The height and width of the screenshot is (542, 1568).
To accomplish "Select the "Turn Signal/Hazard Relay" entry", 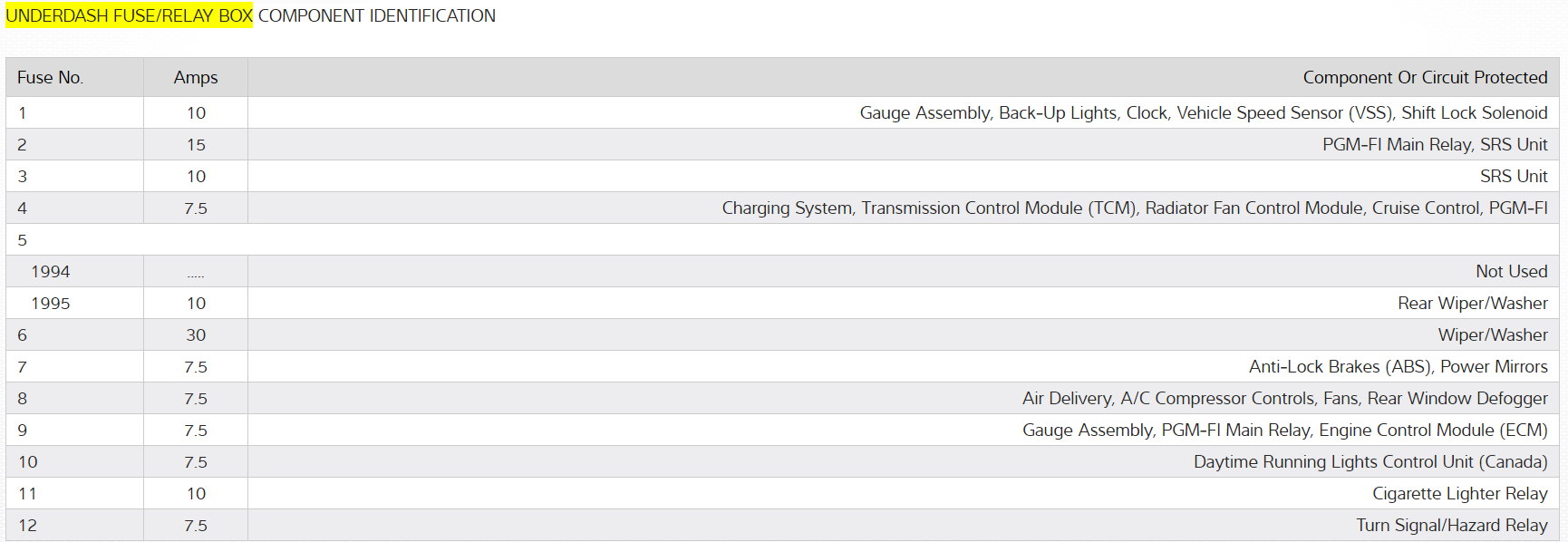I will click(x=1451, y=526).
